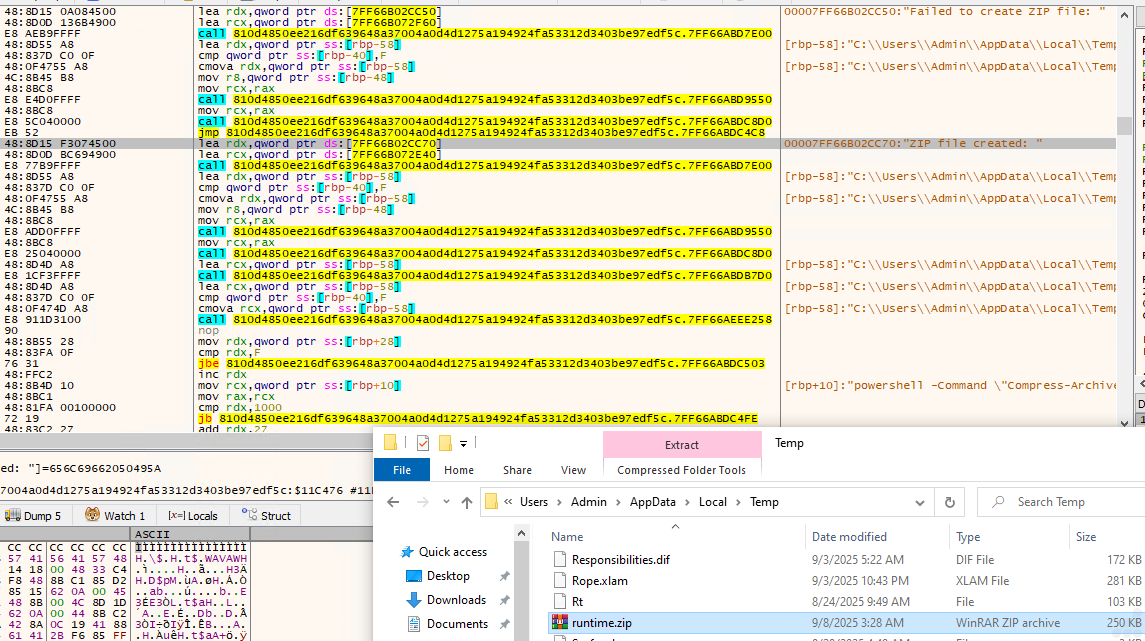Viewport: 1145px width, 641px height.
Task: Click the Up one level arrow
Action: (x=466, y=502)
